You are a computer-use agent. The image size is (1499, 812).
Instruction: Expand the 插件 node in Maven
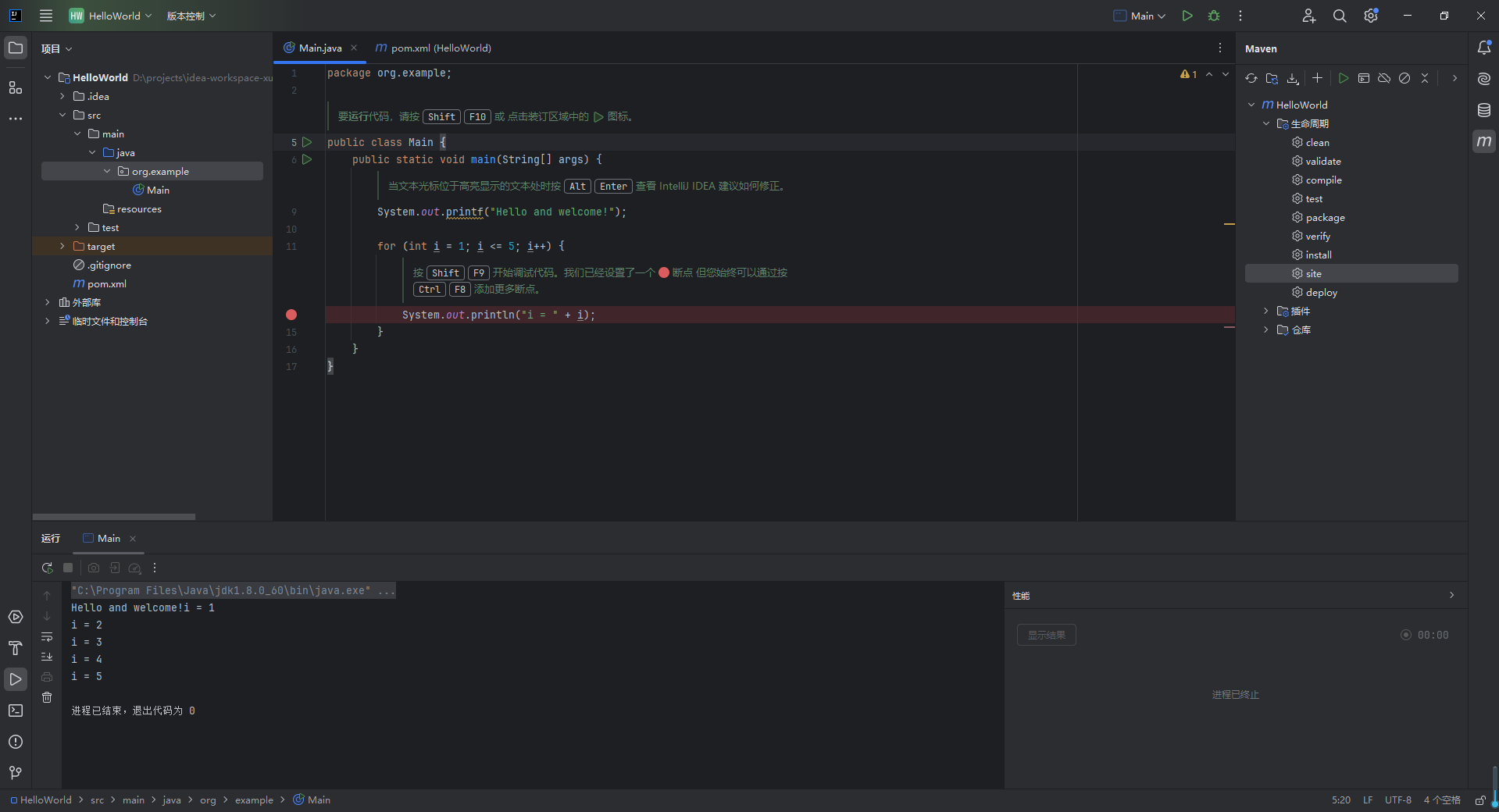[1266, 311]
